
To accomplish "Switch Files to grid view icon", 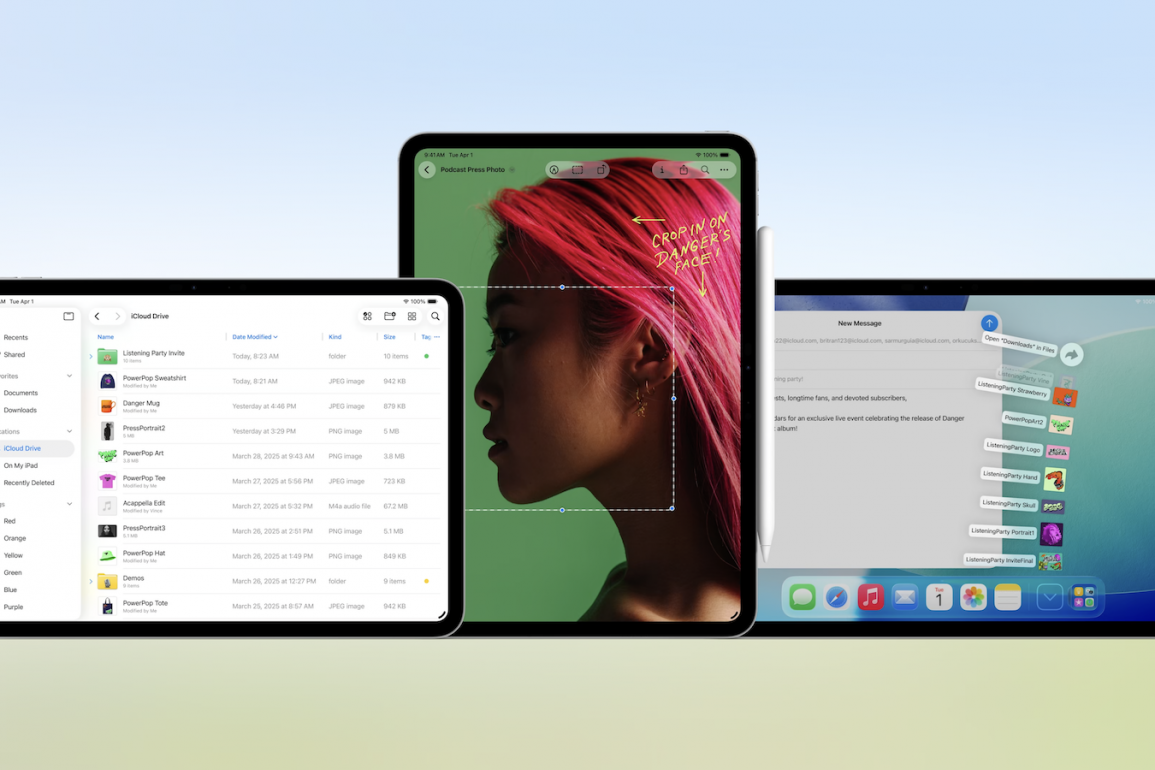I will (412, 316).
